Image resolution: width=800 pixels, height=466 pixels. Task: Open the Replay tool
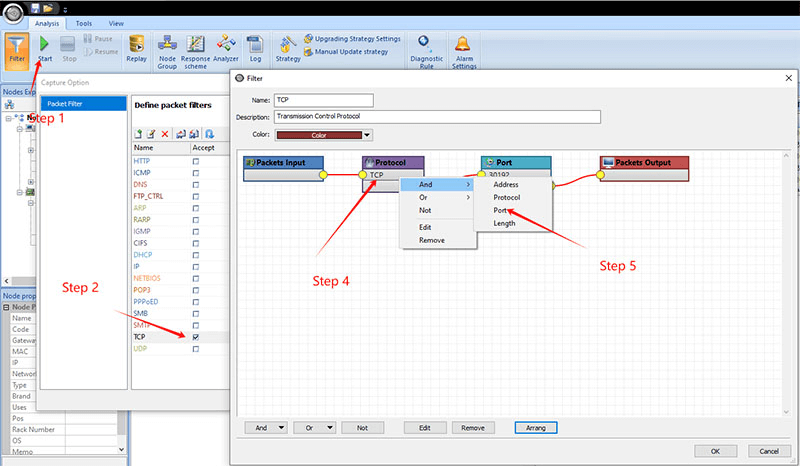pos(136,44)
